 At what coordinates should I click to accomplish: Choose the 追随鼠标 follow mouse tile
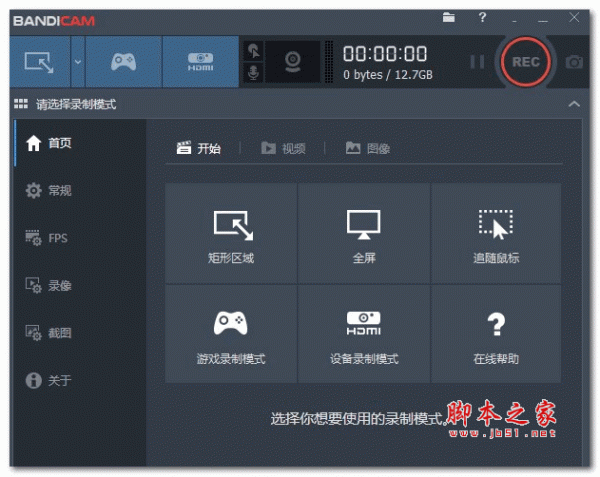496,234
